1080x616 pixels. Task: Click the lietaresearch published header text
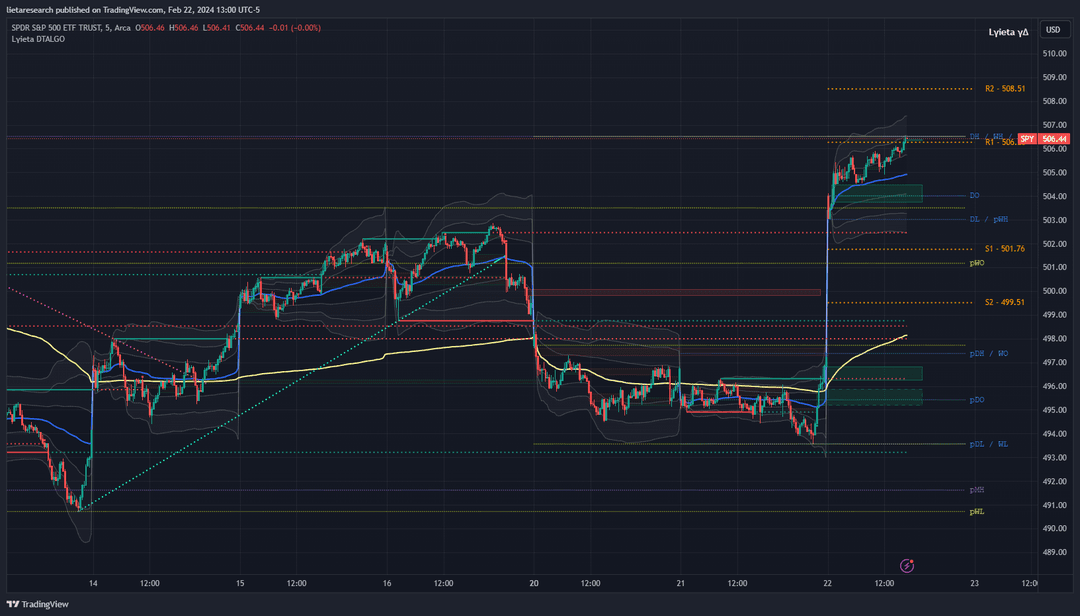(x=133, y=10)
